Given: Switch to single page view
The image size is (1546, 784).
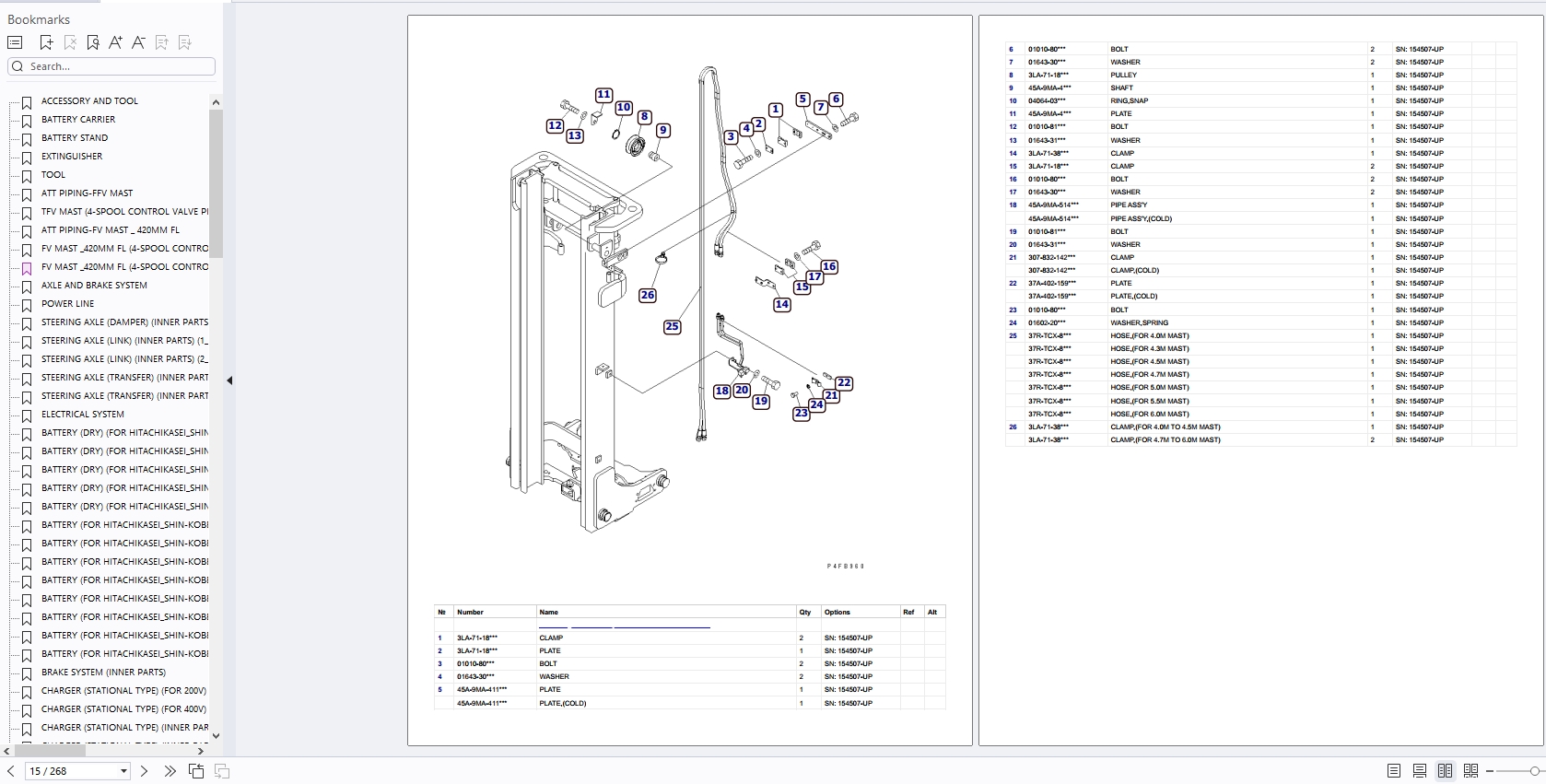Looking at the screenshot, I should tap(1394, 771).
